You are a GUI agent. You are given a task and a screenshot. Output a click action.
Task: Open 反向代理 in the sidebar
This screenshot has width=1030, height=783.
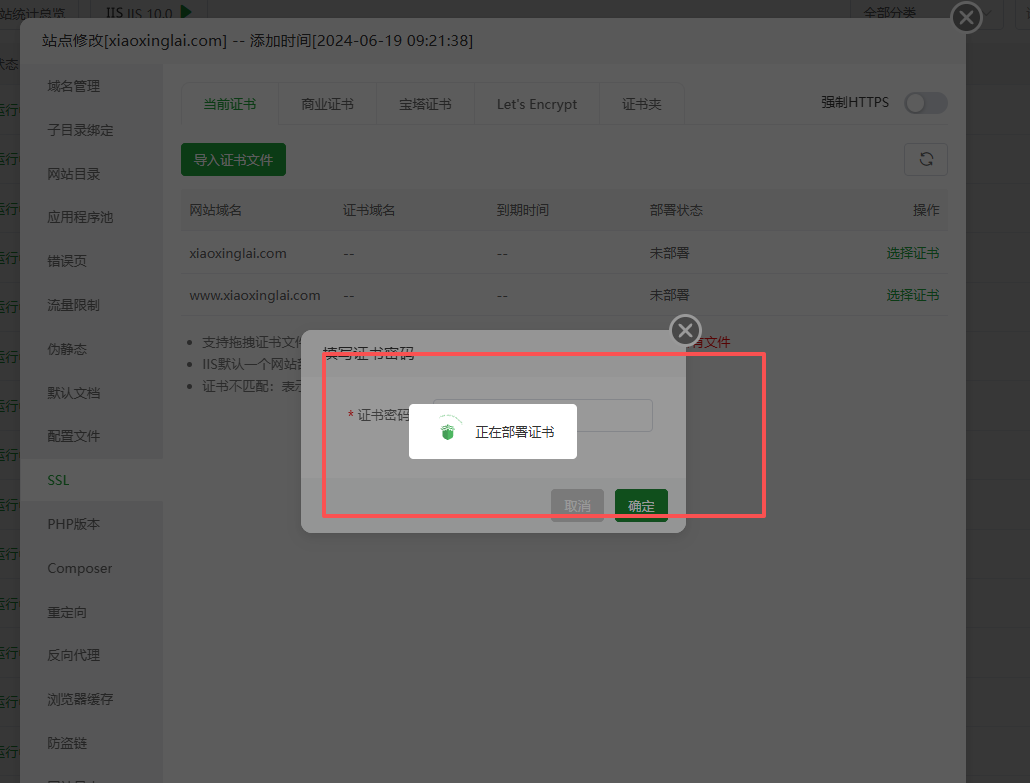pyautogui.click(x=74, y=655)
